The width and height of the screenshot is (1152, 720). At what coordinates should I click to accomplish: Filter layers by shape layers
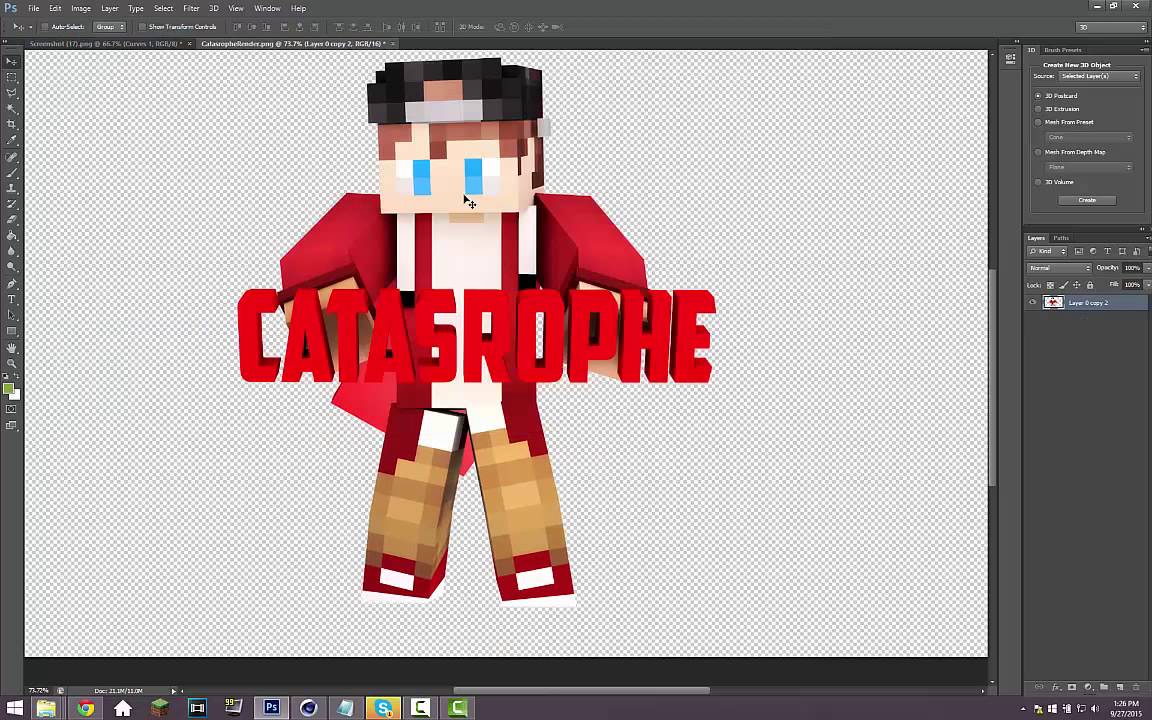[x=1122, y=251]
